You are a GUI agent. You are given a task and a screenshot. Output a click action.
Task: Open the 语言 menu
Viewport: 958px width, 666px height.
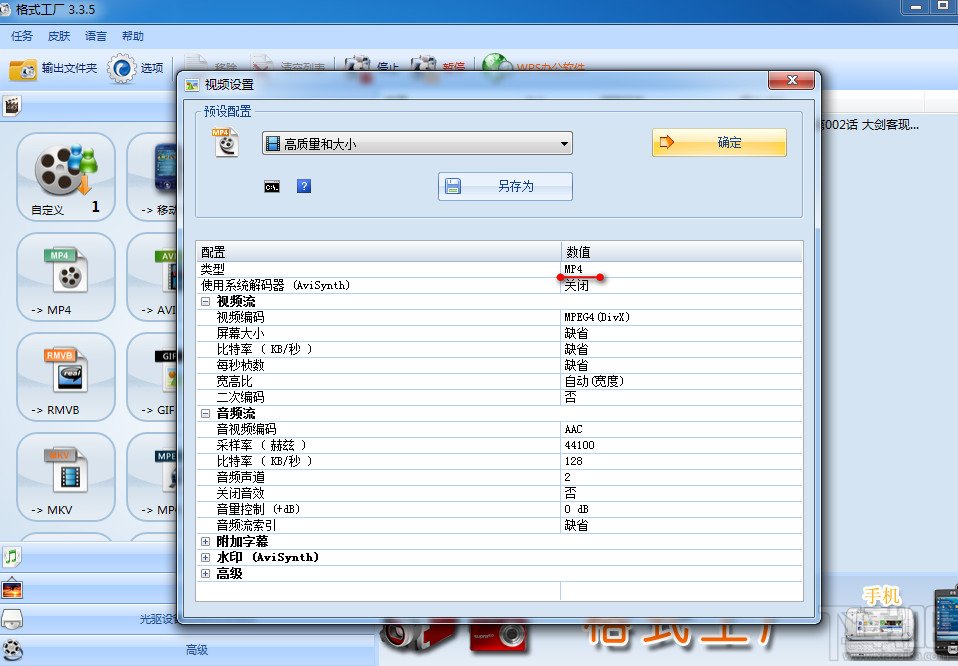tap(96, 36)
